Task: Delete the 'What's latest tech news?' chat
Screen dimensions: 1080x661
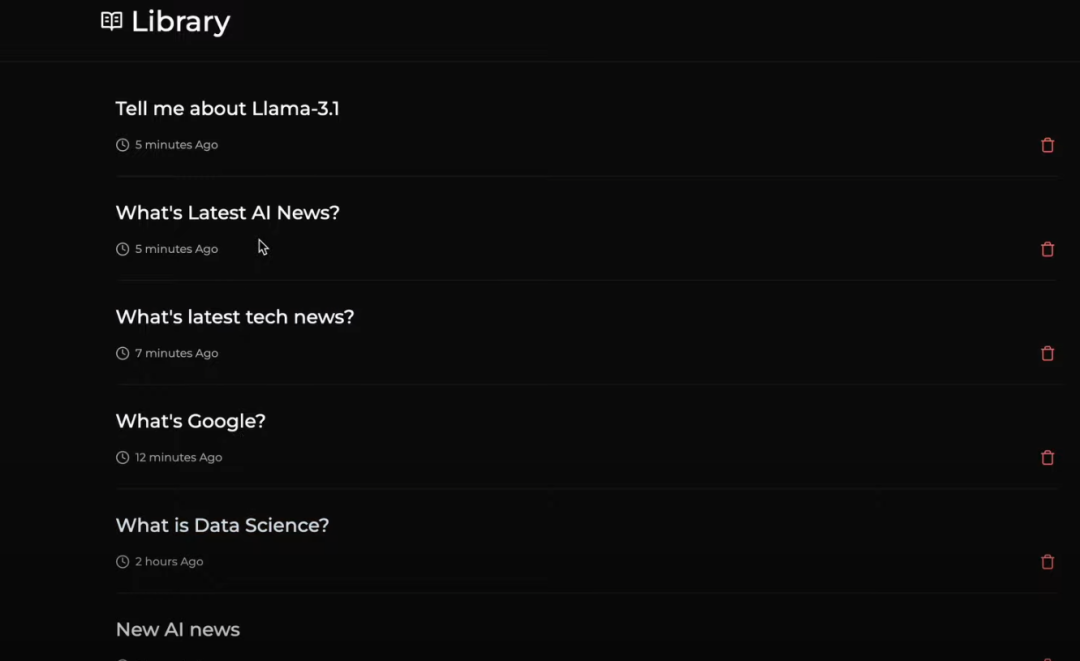Action: point(1047,353)
